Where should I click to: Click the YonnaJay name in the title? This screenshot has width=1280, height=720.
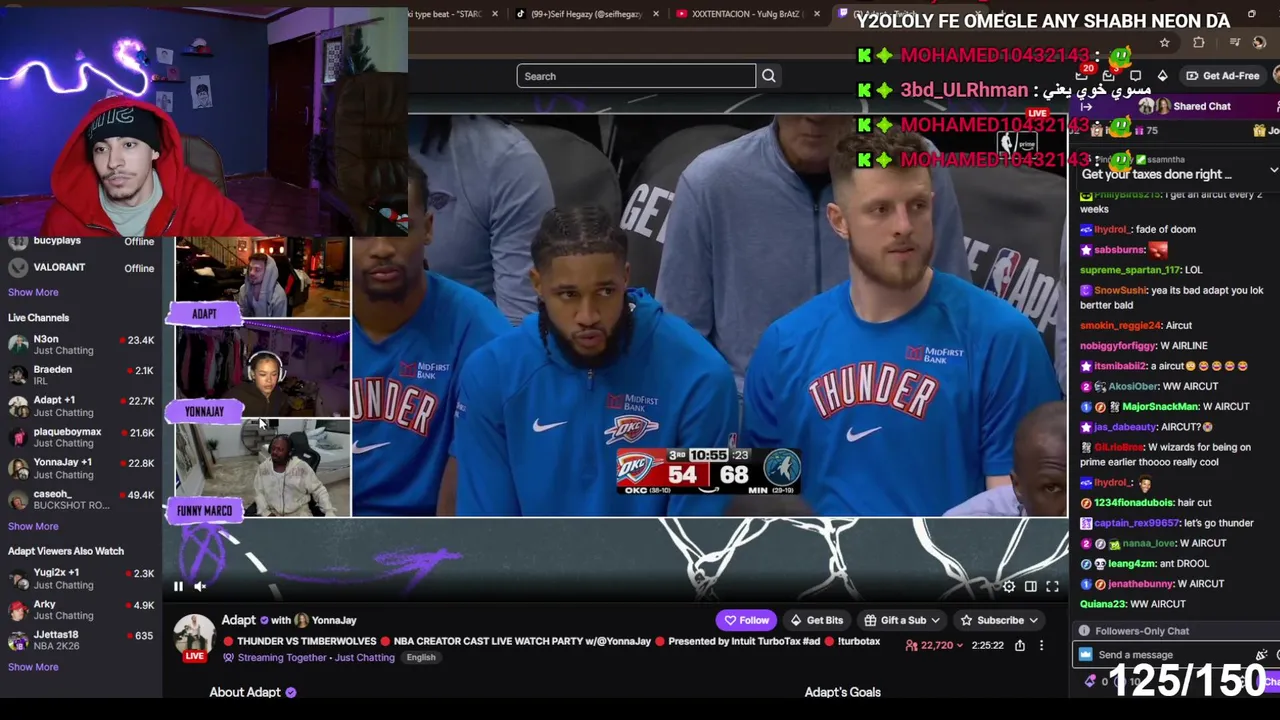coord(333,620)
